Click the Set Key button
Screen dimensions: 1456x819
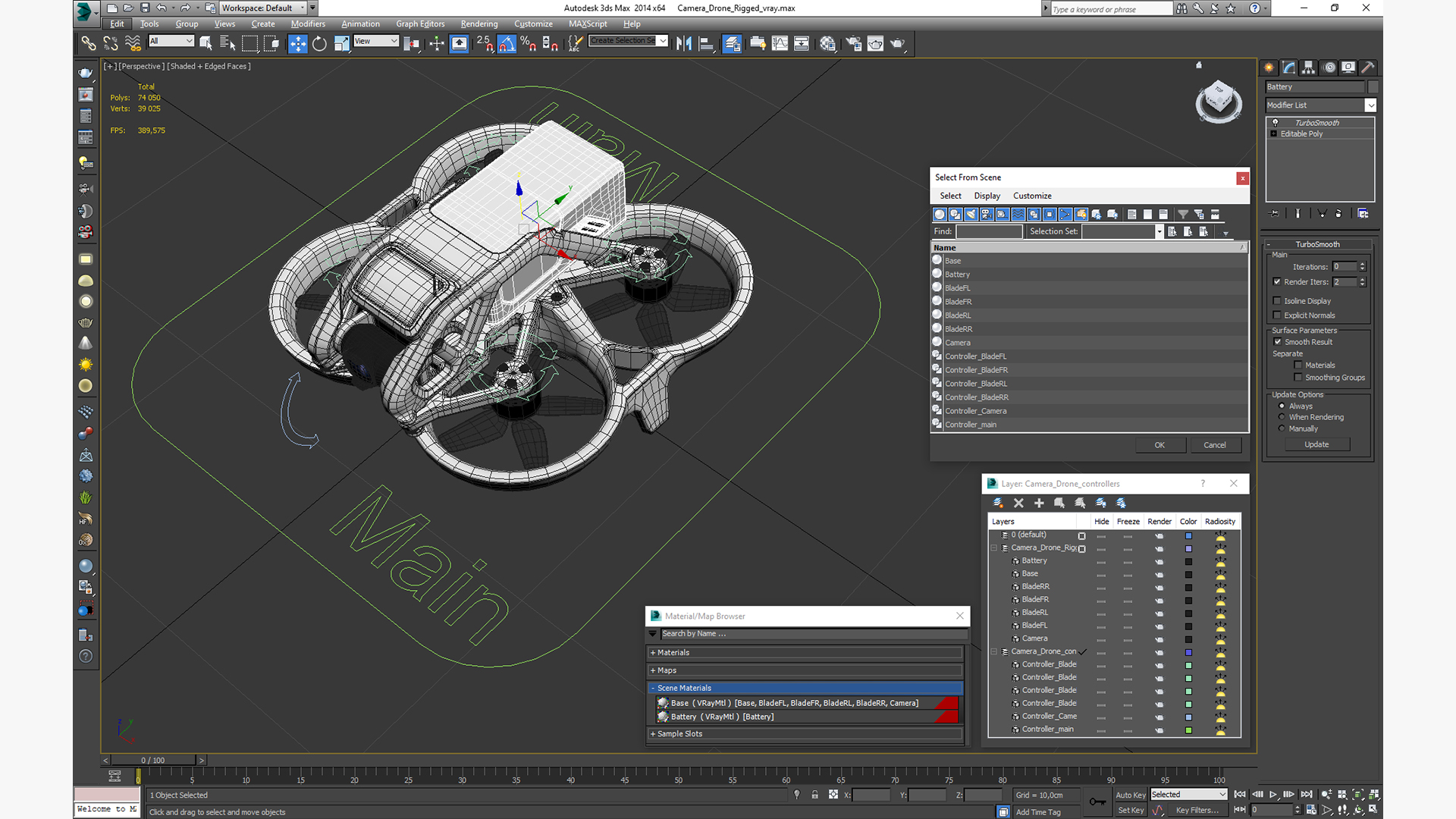(1131, 810)
